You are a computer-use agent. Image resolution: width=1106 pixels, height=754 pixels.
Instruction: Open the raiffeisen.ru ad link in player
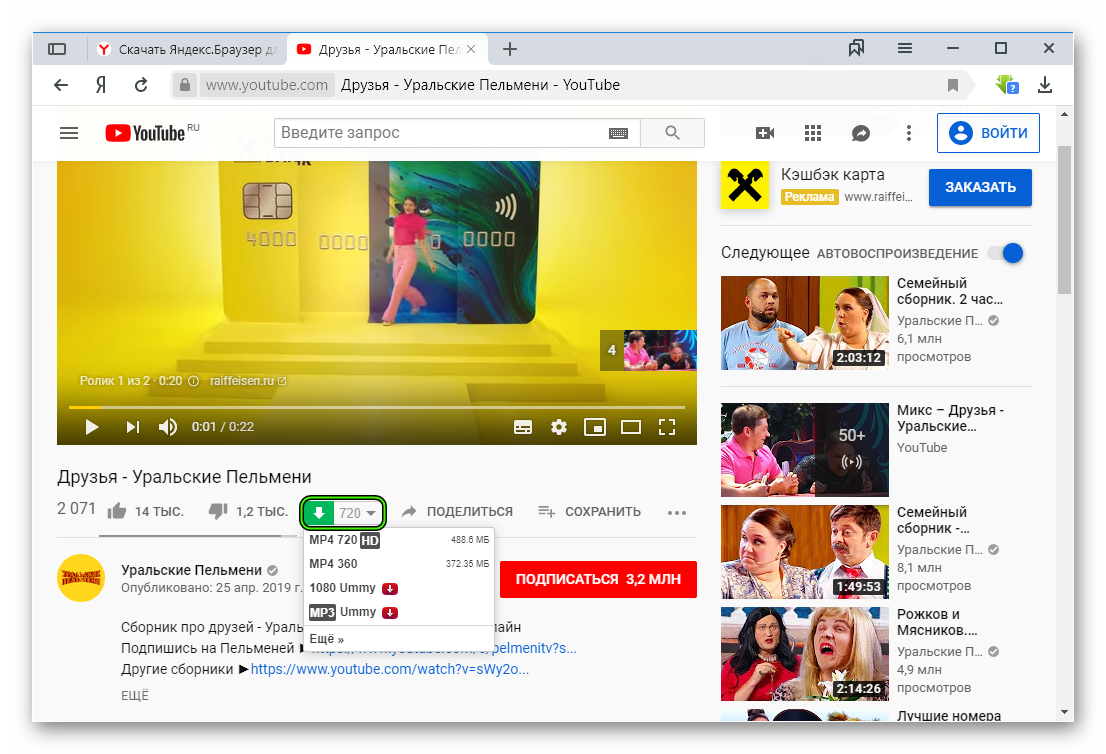tap(248, 381)
